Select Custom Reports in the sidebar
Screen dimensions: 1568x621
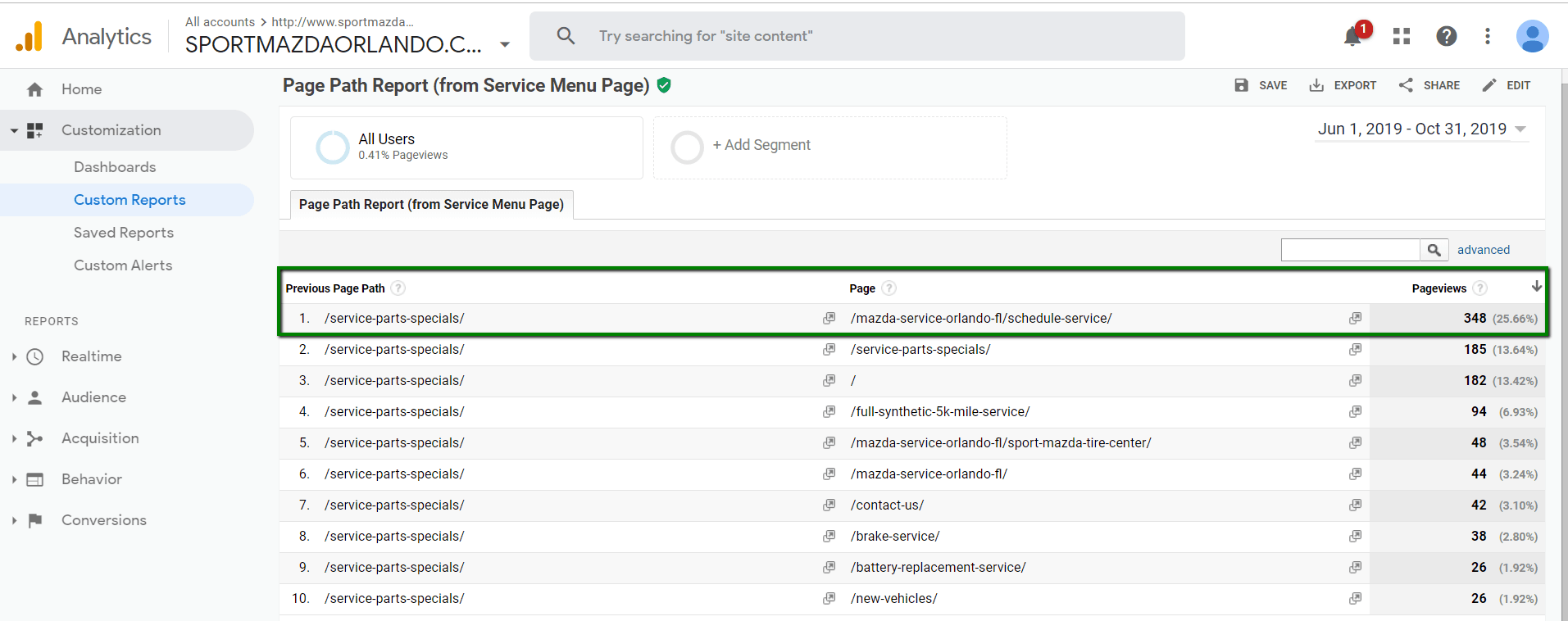click(130, 200)
